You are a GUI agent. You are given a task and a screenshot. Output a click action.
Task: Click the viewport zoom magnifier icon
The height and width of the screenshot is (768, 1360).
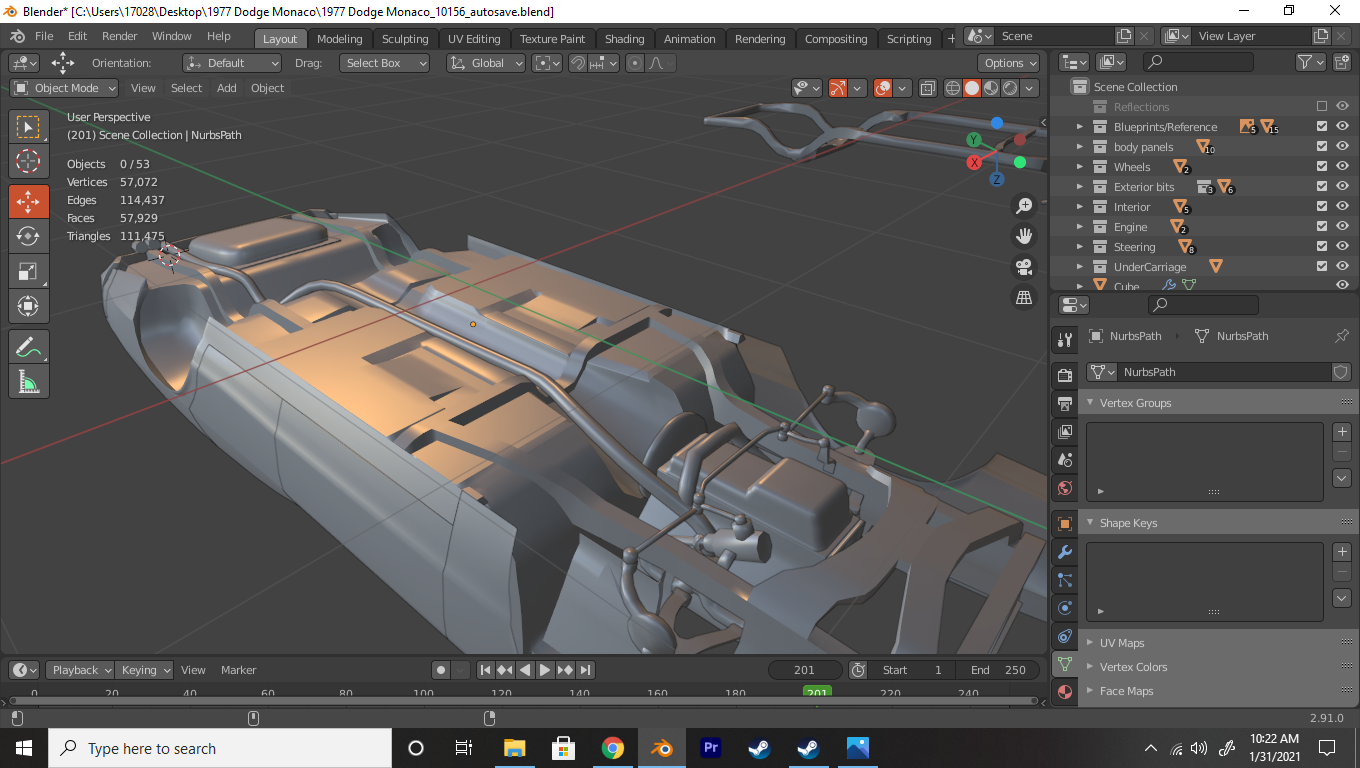click(1024, 206)
